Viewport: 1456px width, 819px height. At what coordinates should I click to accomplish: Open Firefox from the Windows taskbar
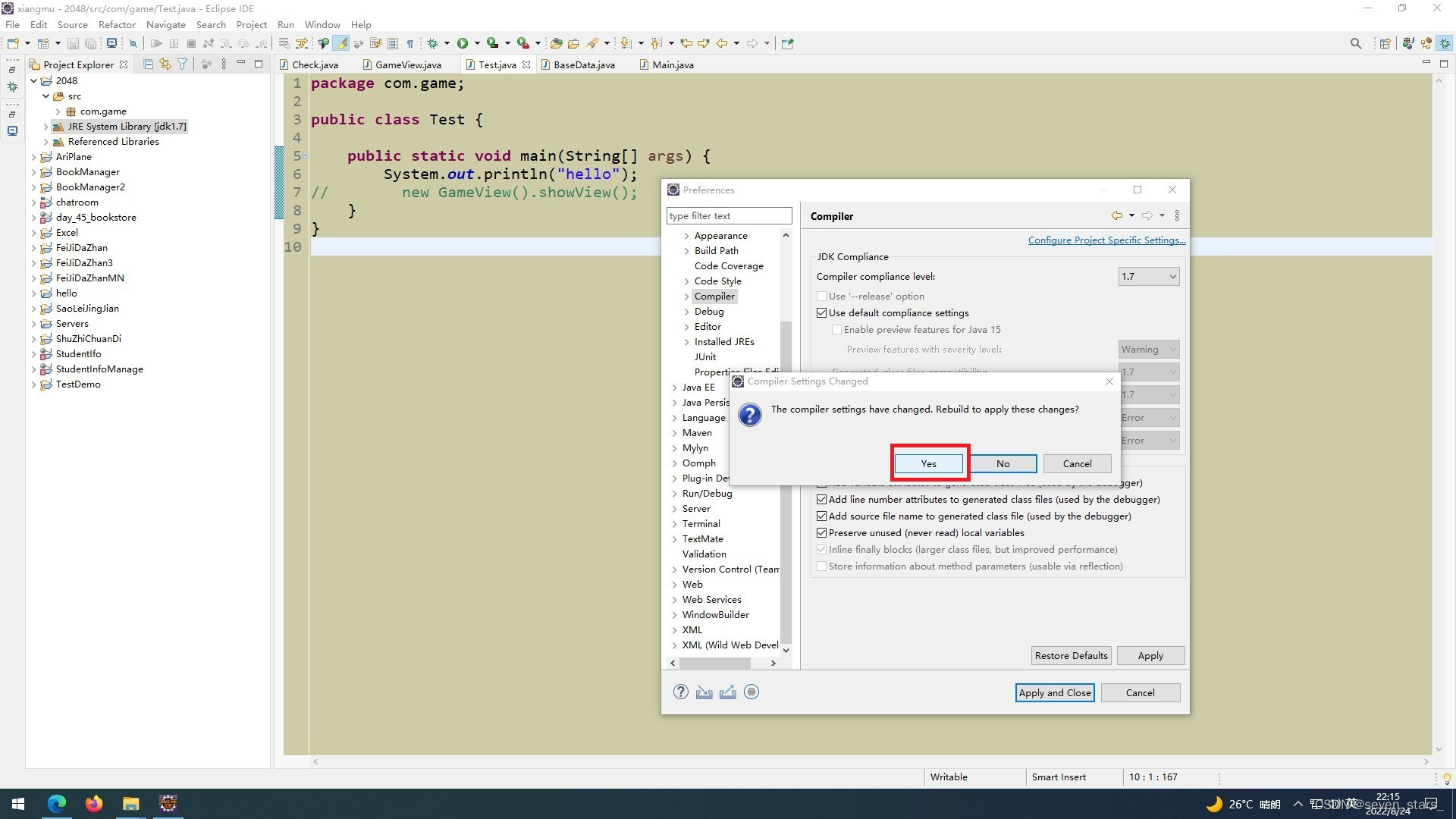point(94,803)
